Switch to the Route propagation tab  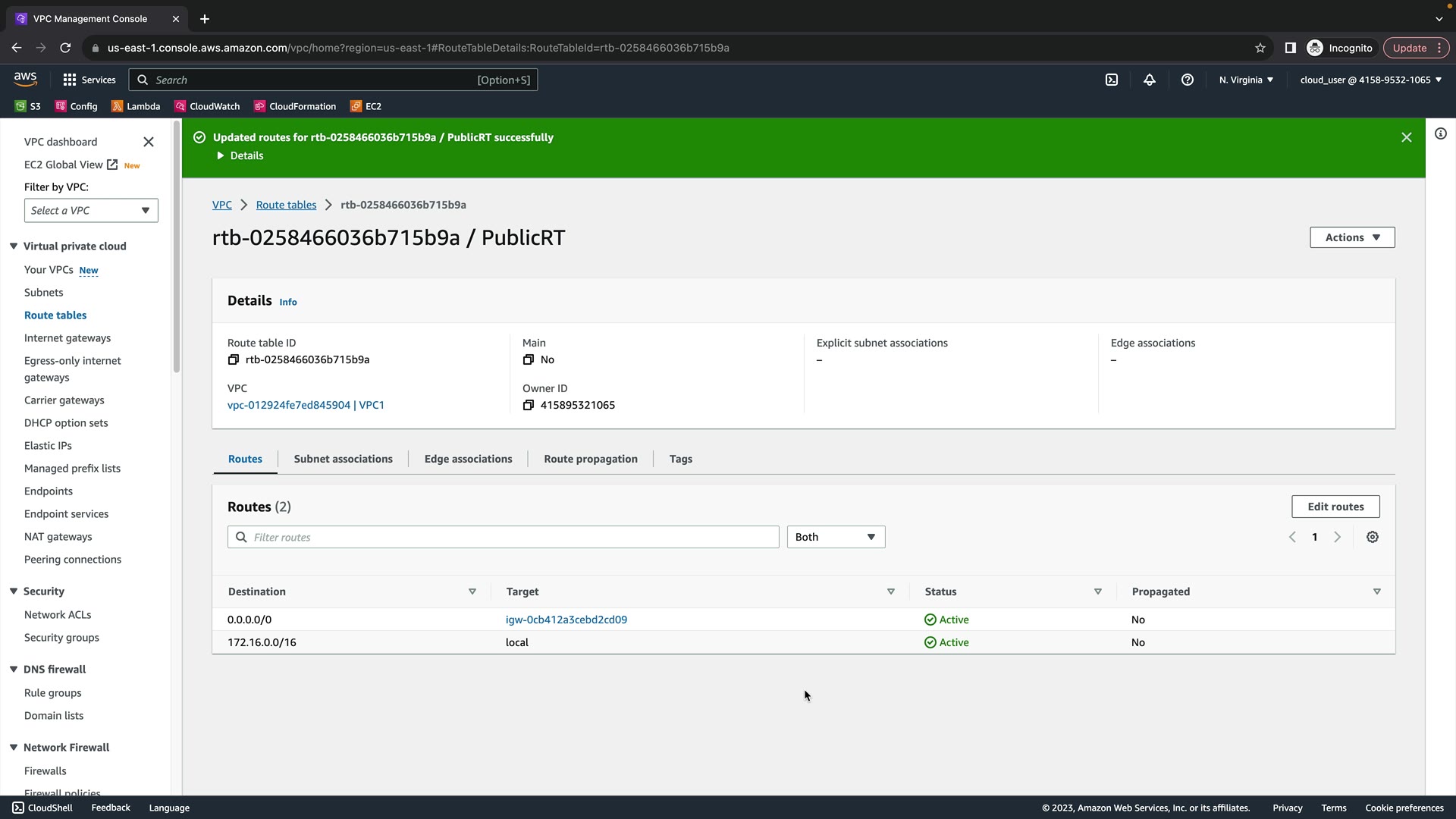[x=590, y=459]
